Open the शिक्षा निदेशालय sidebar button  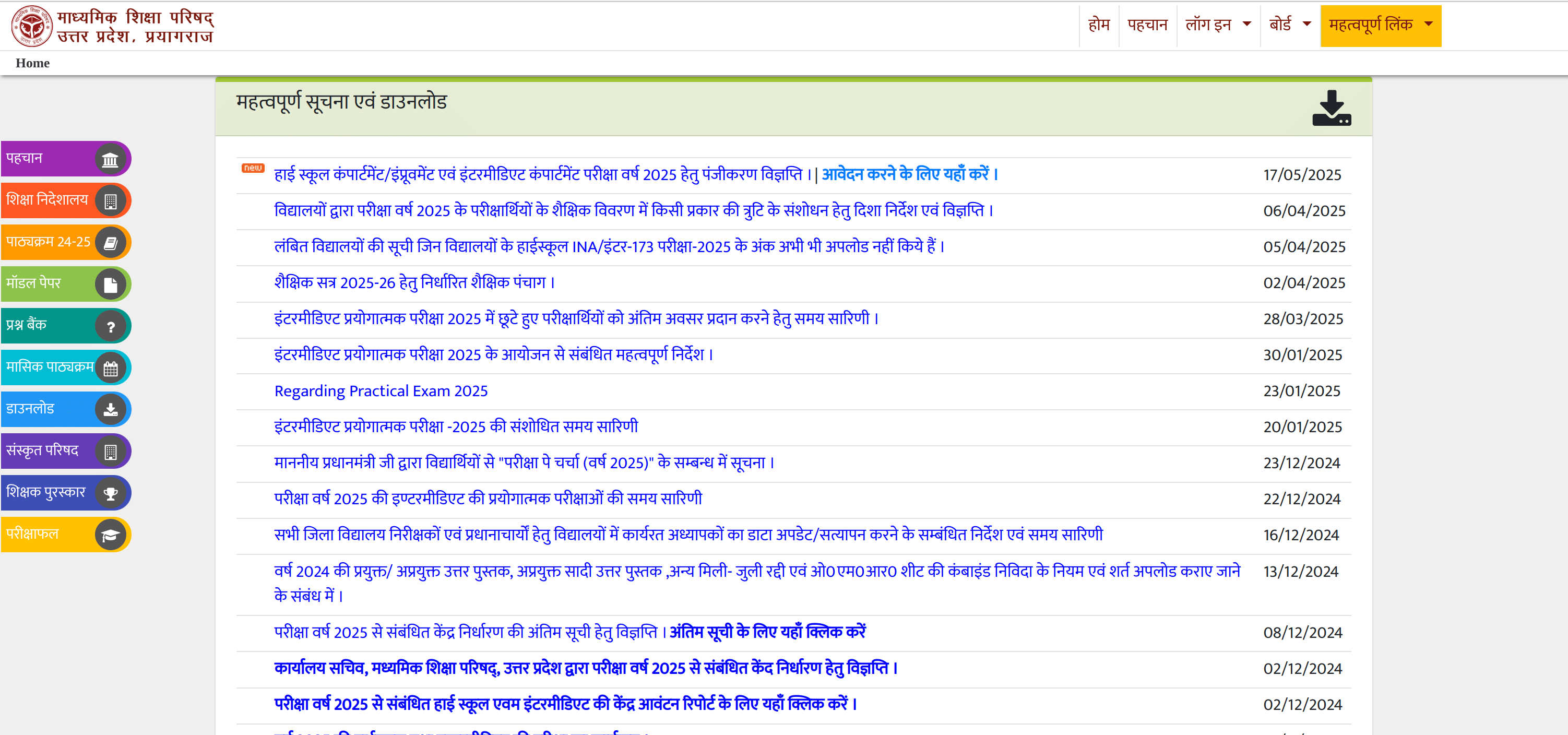pos(66,200)
